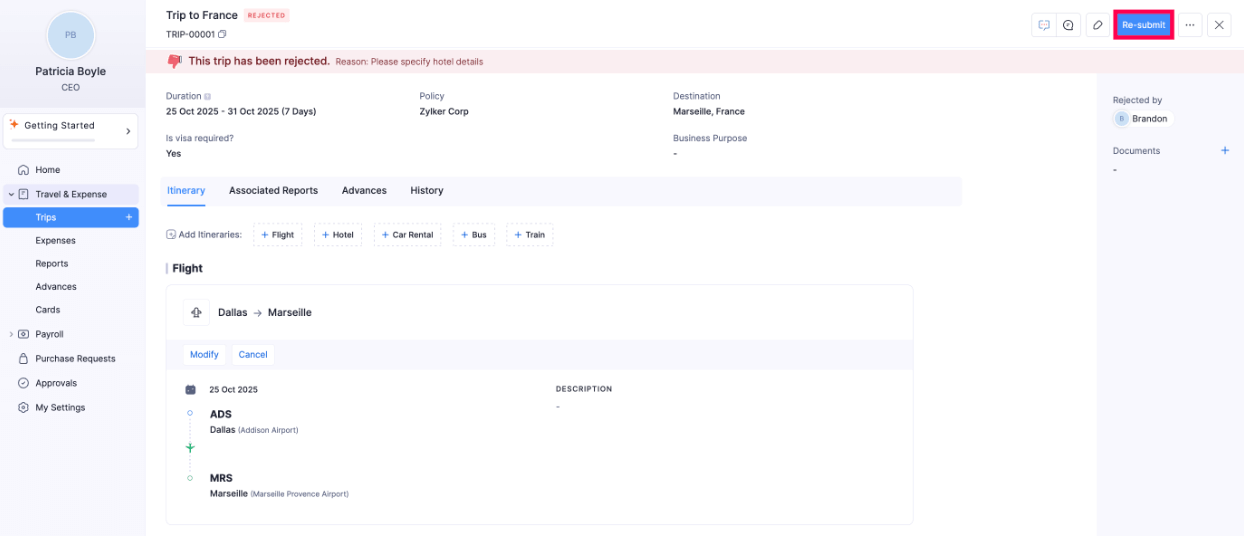The width and height of the screenshot is (1244, 538).
Task: Open the History tab
Action: 426,191
